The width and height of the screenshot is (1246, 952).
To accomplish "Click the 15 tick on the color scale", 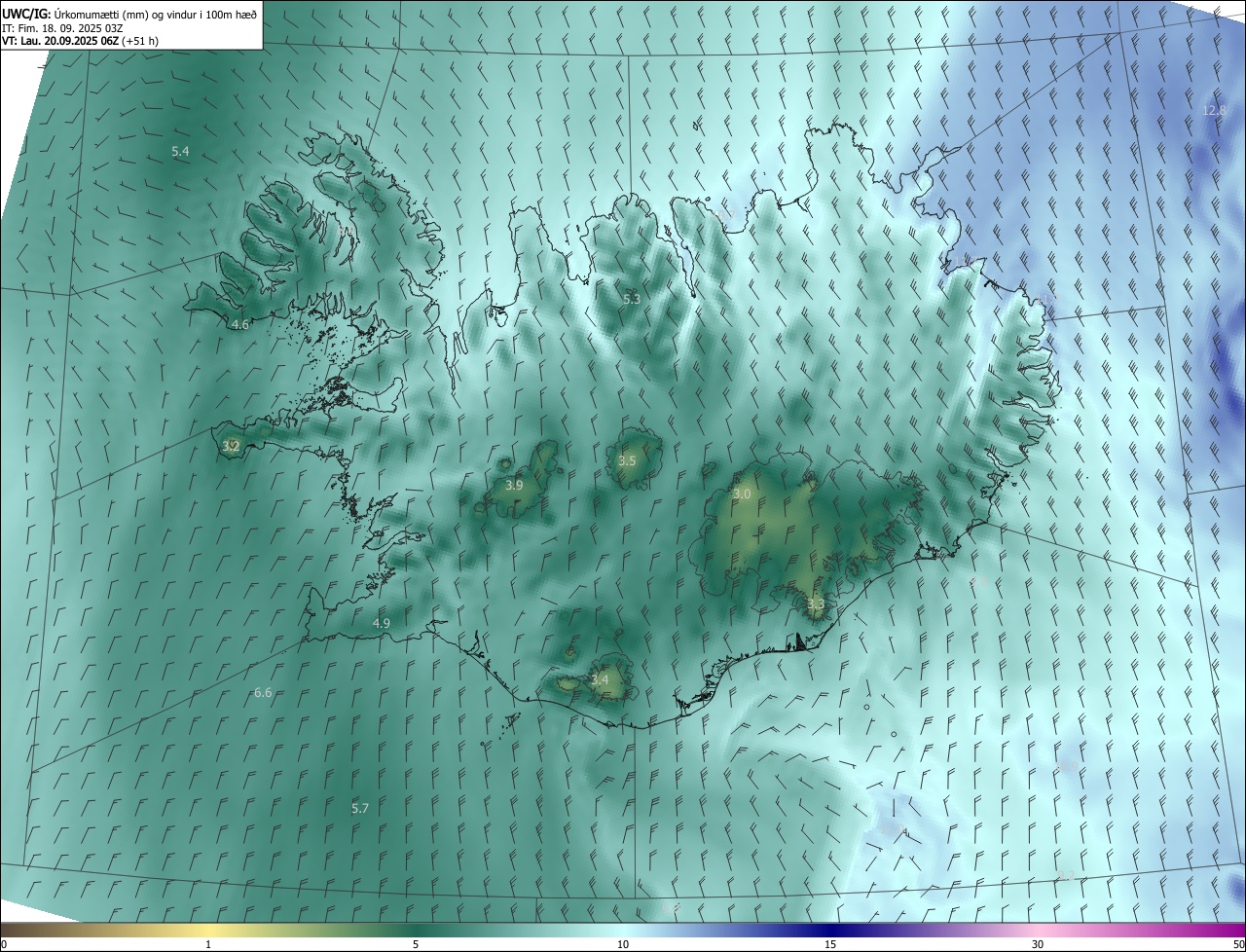I will tap(830, 944).
